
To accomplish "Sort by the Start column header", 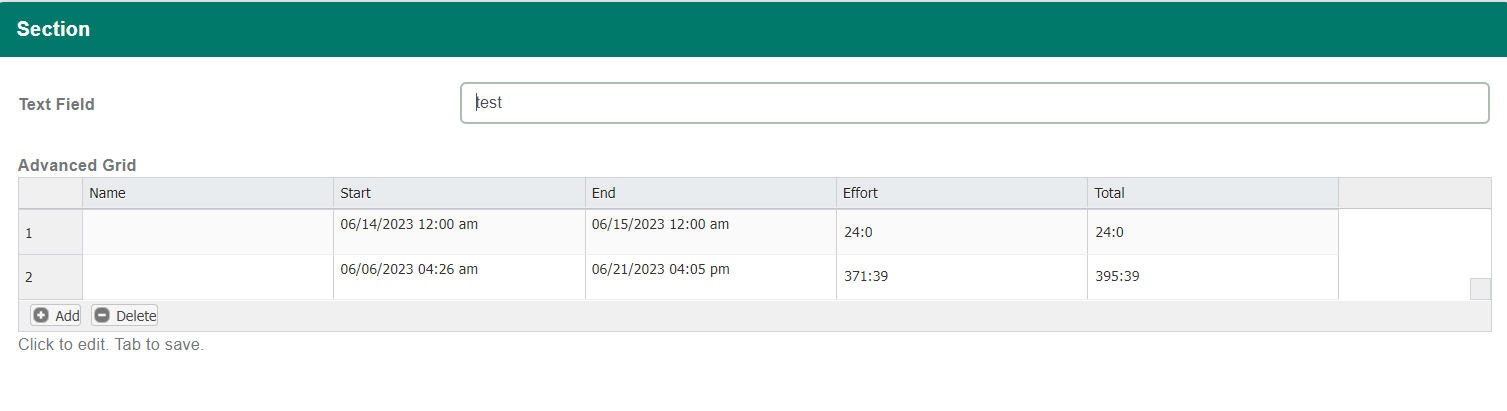I will 459,193.
